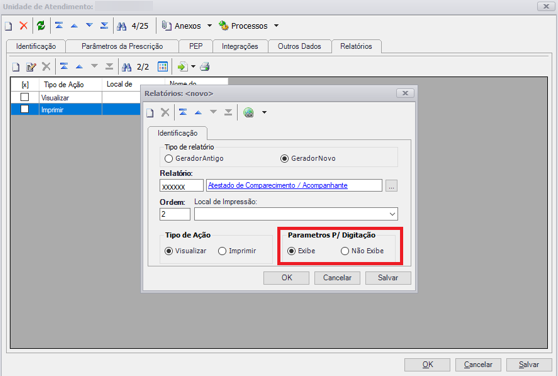Close the Relatórios <novo> dialog
Viewport: 558px width, 376px height.
pos(405,93)
